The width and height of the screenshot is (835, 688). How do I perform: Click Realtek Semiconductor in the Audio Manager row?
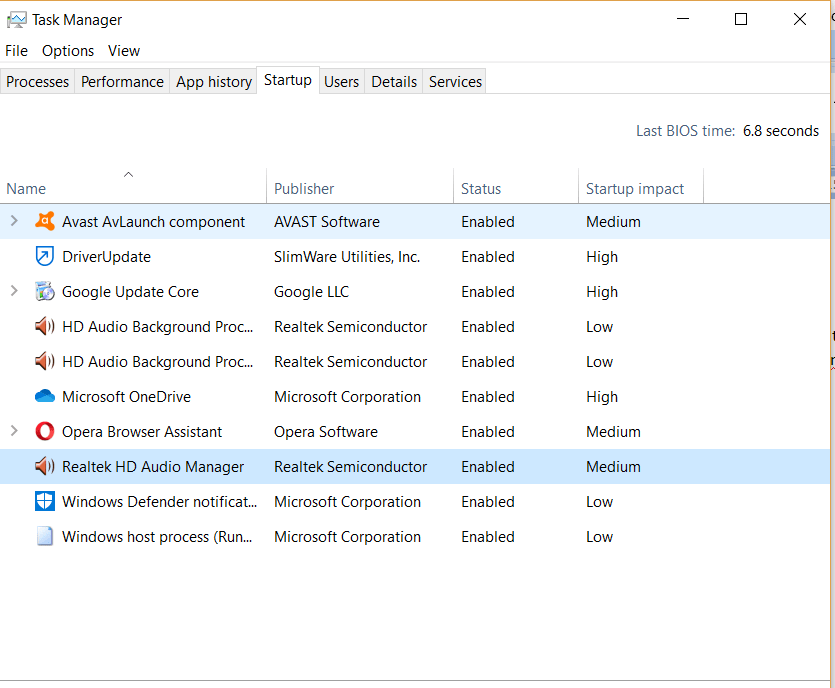(350, 467)
